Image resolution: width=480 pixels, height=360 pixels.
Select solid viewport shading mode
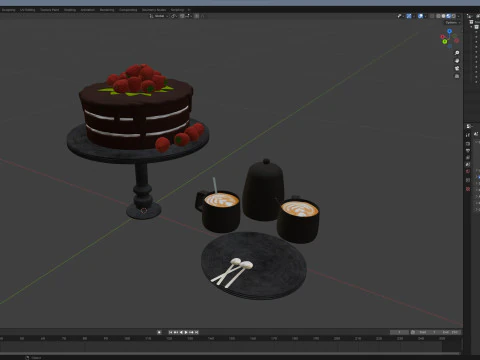point(444,16)
